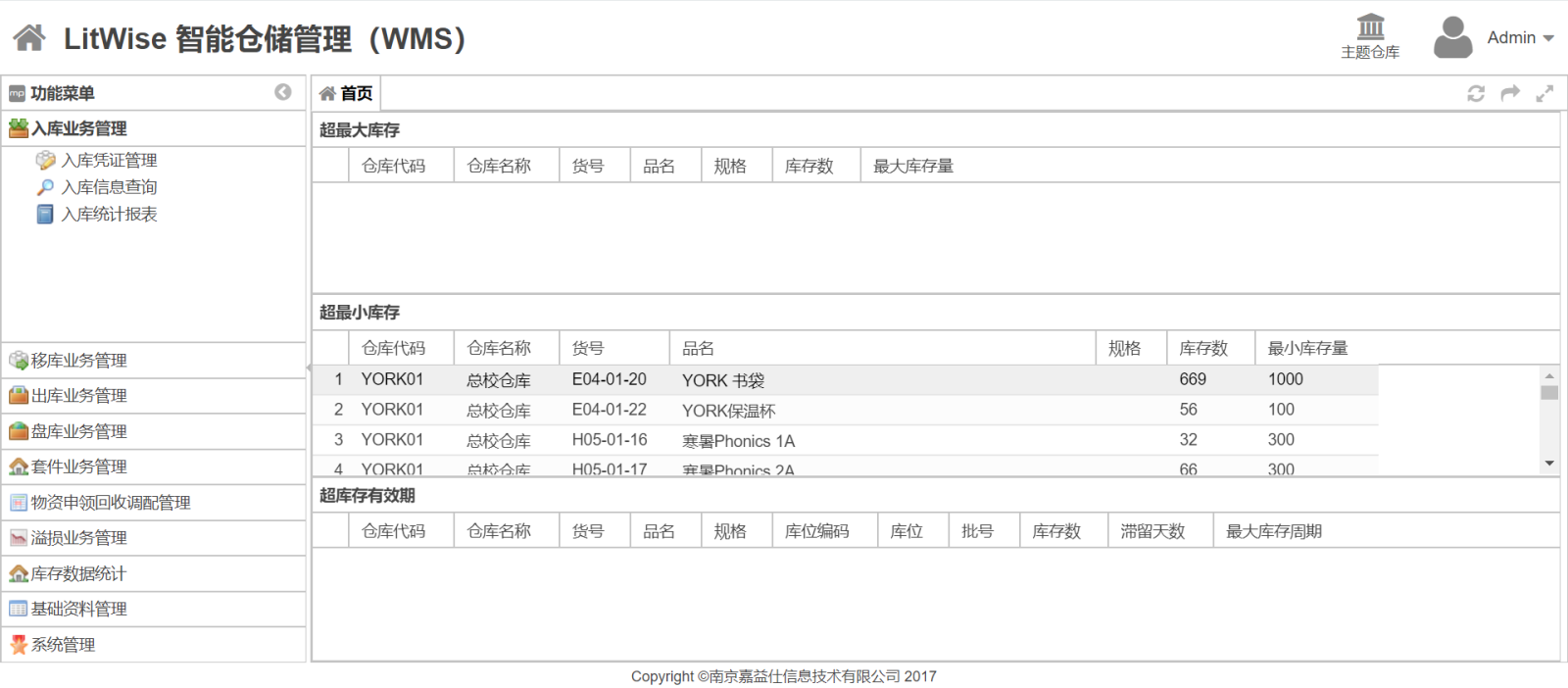Click the sidebar splitter collapse handle
The height and width of the screenshot is (688, 1568).
pos(309,369)
